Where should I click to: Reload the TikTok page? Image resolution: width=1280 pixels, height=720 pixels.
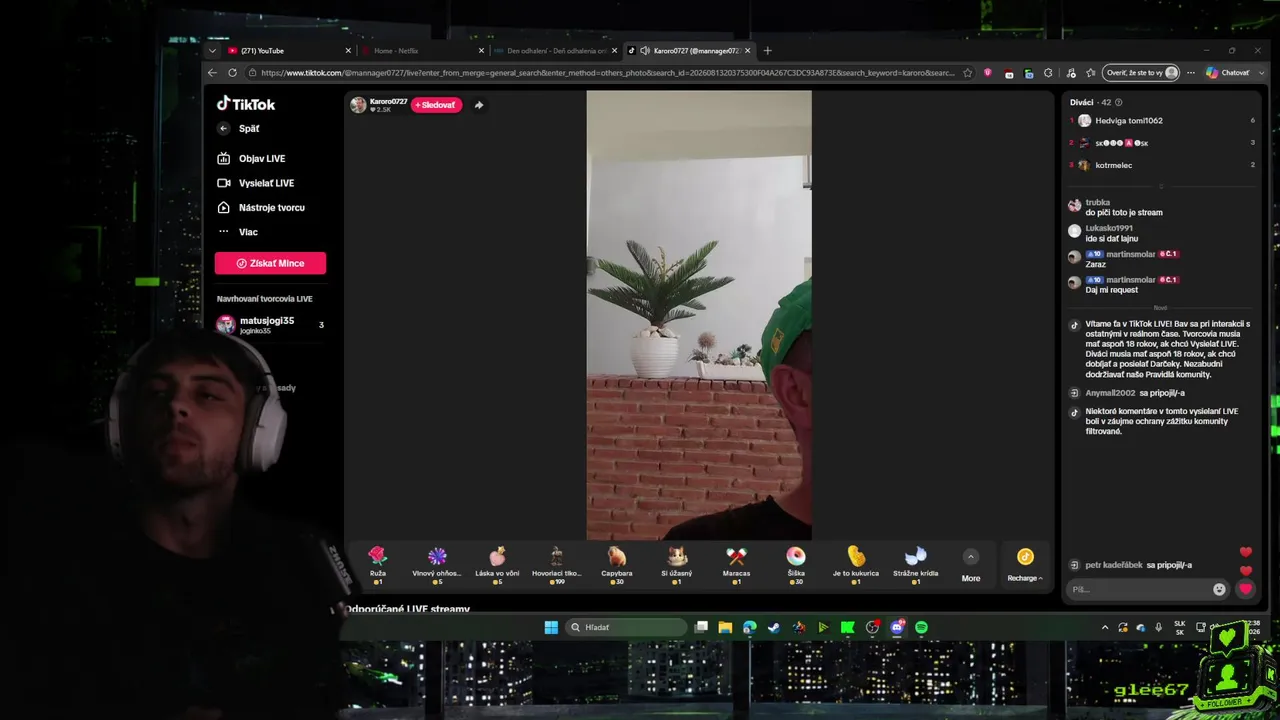click(232, 73)
